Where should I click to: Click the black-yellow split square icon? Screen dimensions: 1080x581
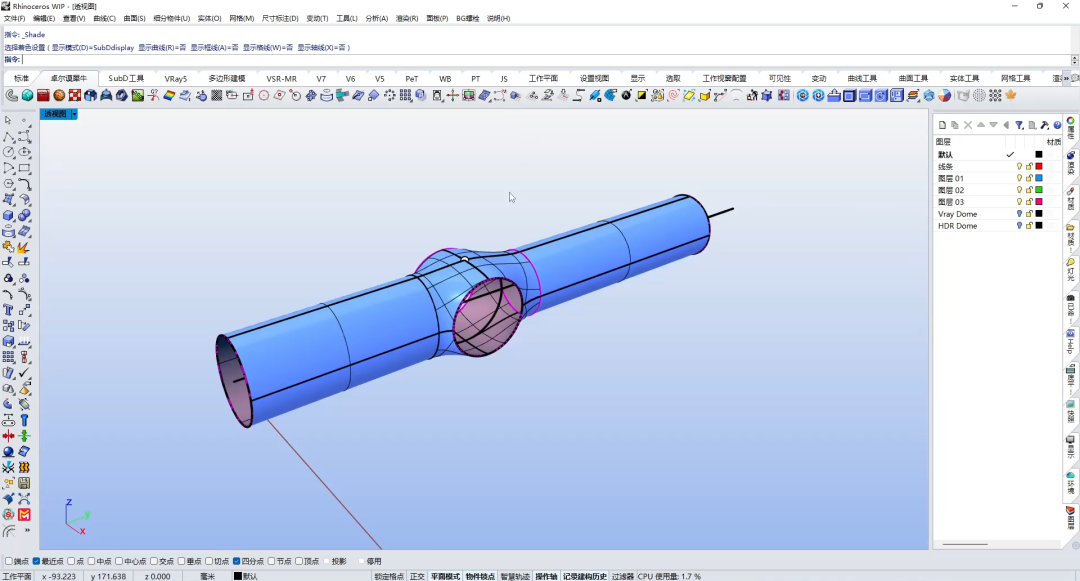[641, 96]
